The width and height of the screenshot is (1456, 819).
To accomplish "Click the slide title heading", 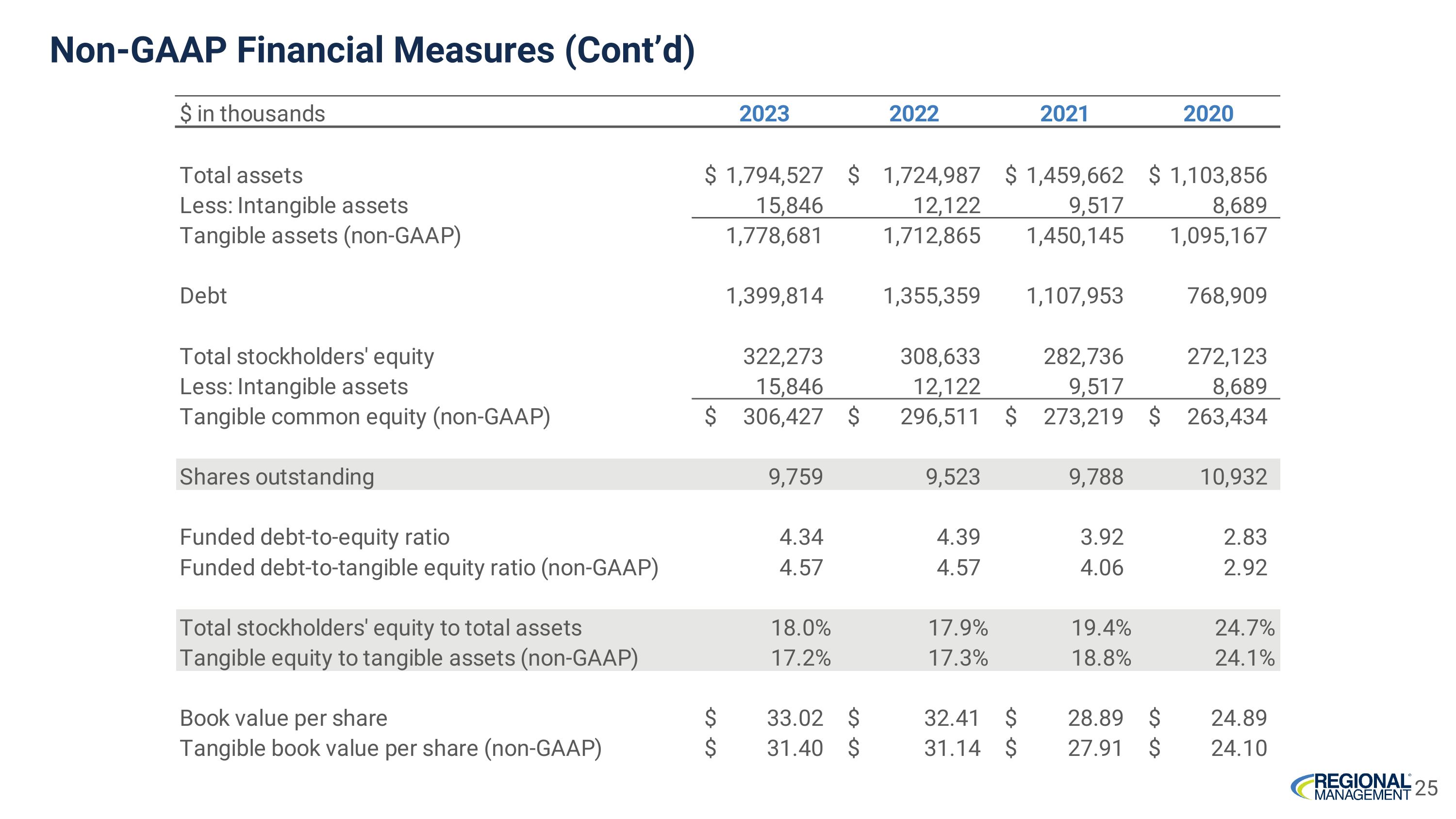I will pos(372,50).
